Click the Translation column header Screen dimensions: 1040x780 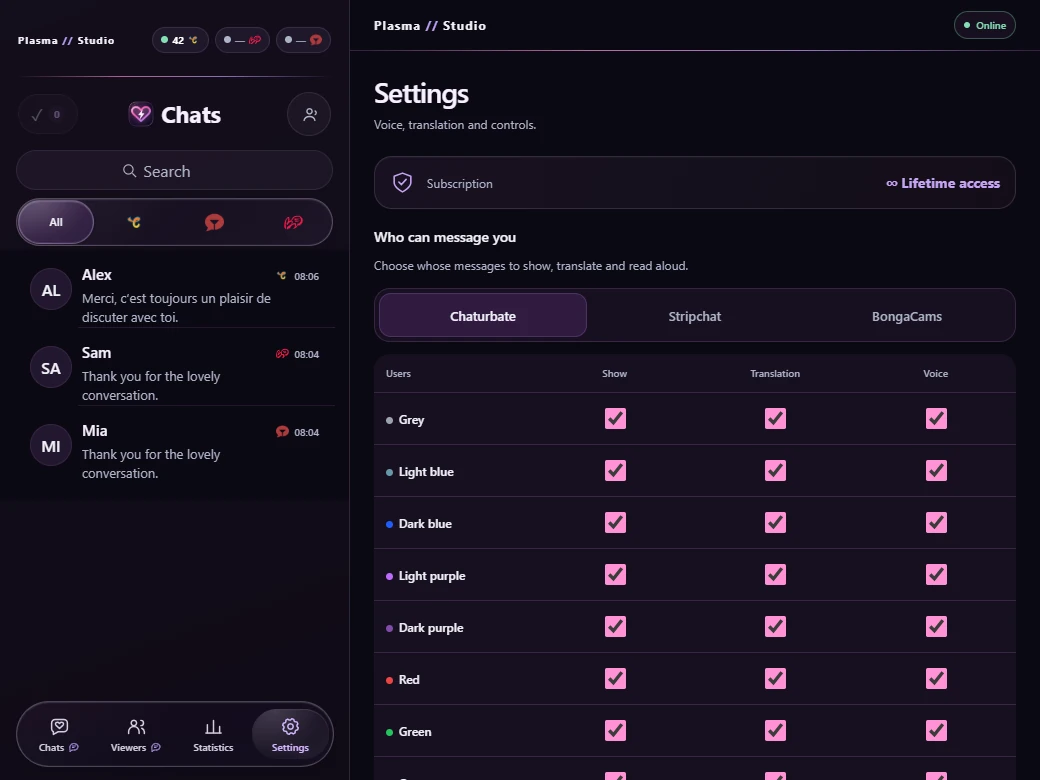pos(775,373)
